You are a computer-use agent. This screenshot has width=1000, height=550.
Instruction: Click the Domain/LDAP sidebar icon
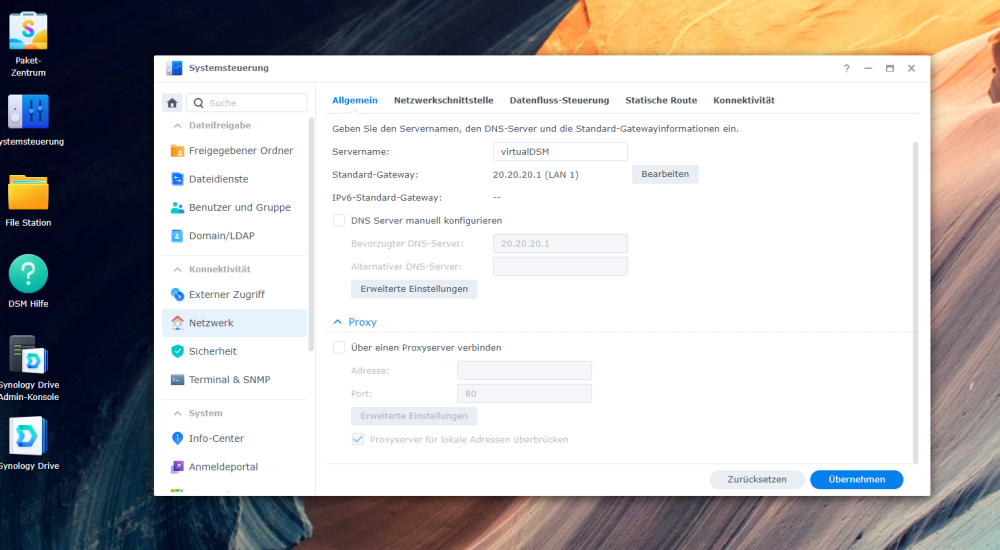177,235
